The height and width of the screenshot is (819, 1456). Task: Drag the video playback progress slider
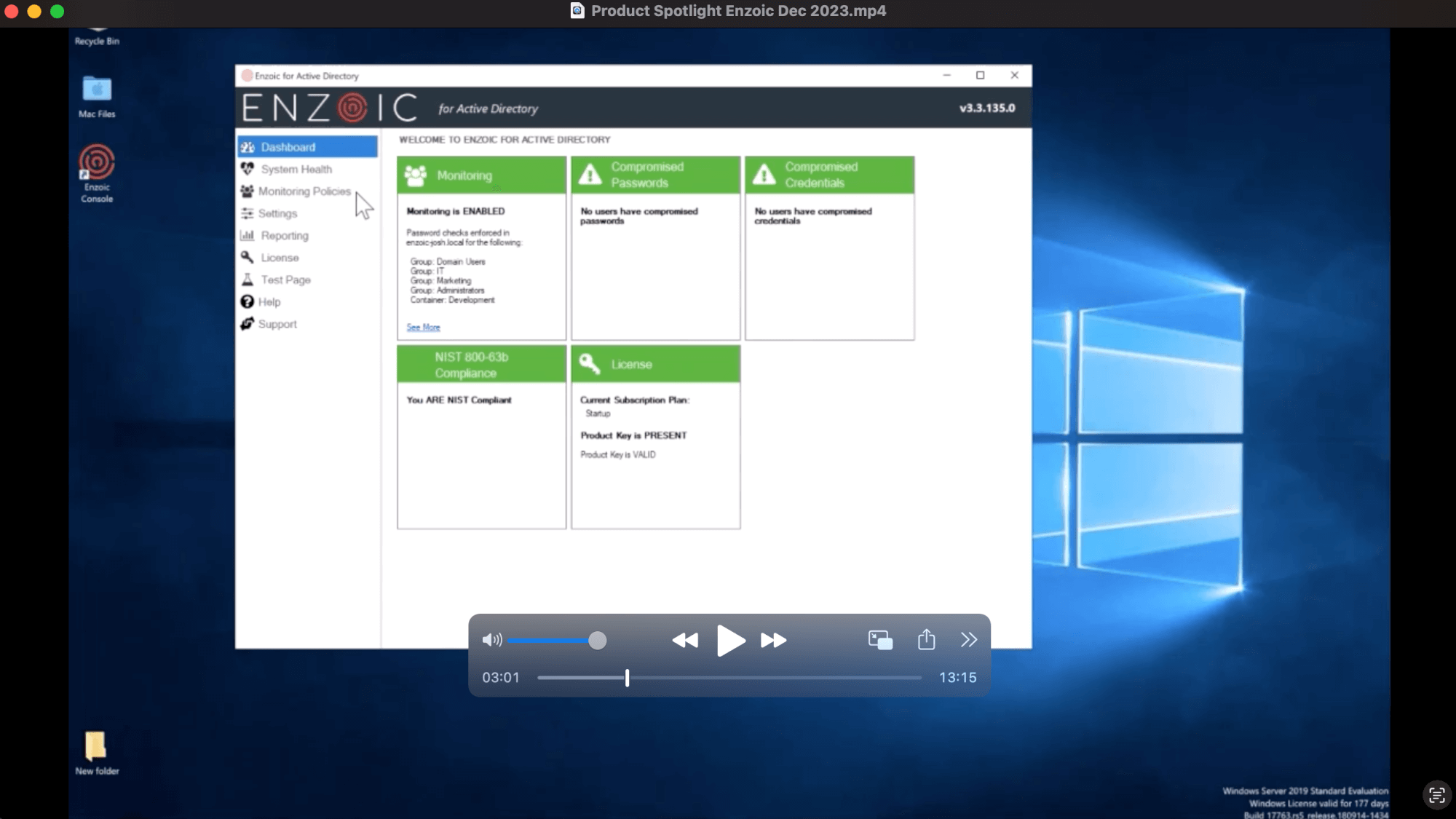tap(627, 678)
